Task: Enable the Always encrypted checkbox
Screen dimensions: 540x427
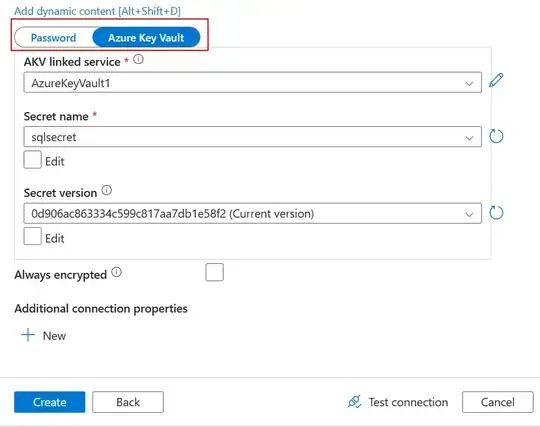Action: tap(215, 272)
